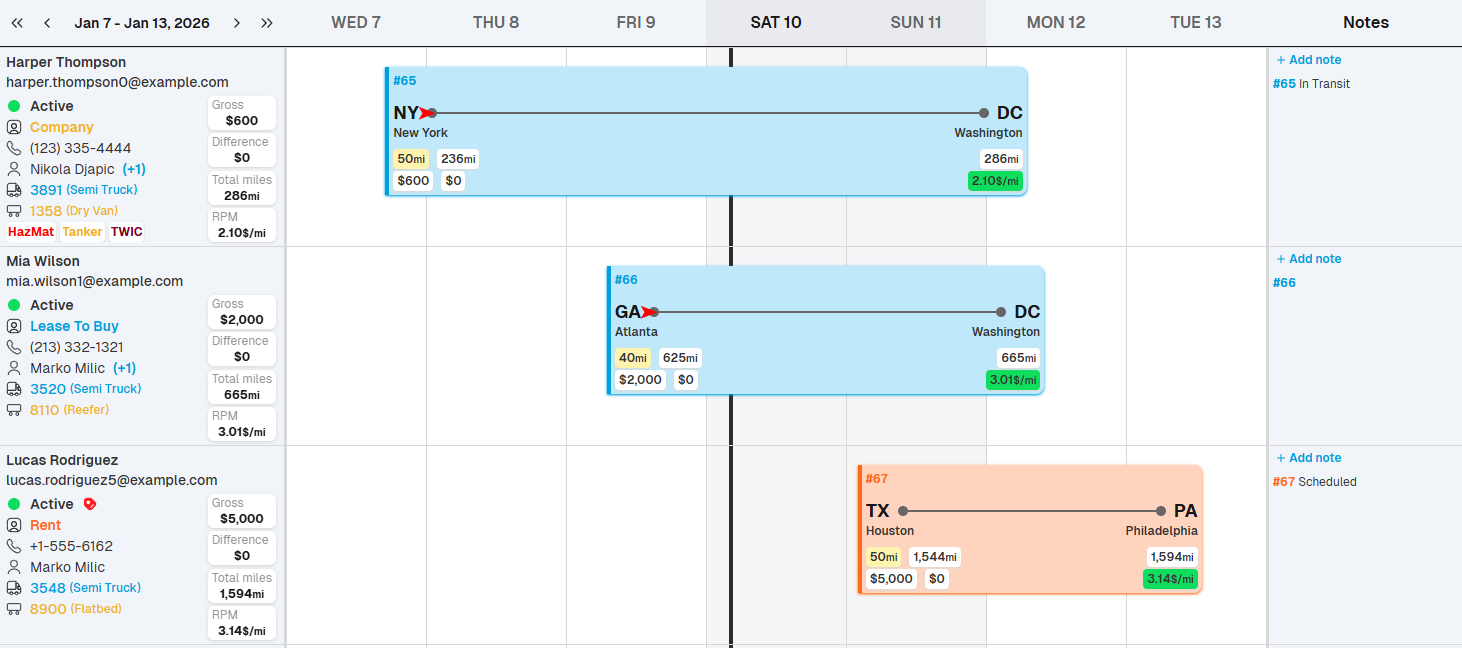Click the truck icon beside unit 3891
Screen dimensions: 1462x648
click(x=14, y=189)
